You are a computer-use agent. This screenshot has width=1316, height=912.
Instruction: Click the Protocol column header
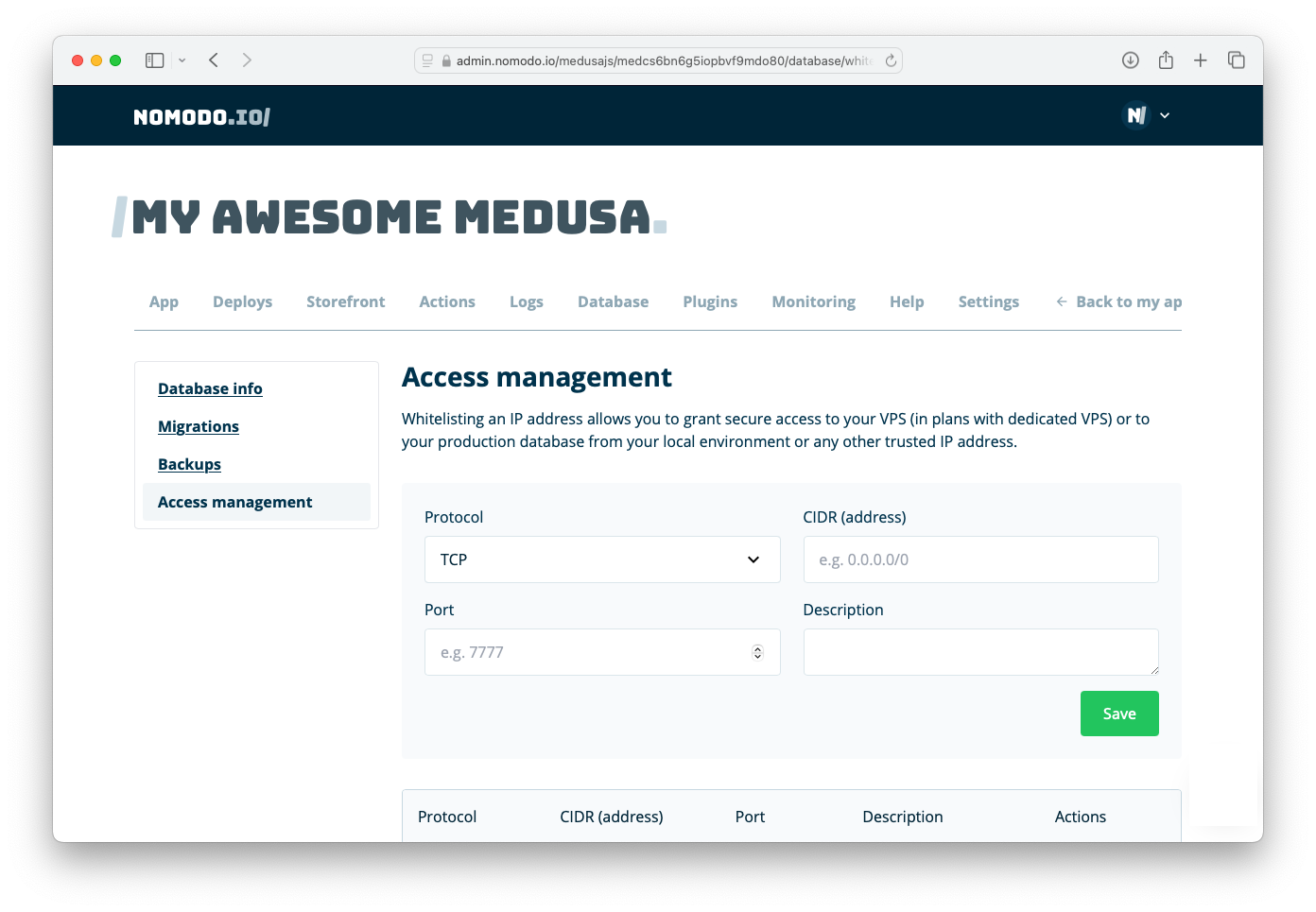point(447,817)
